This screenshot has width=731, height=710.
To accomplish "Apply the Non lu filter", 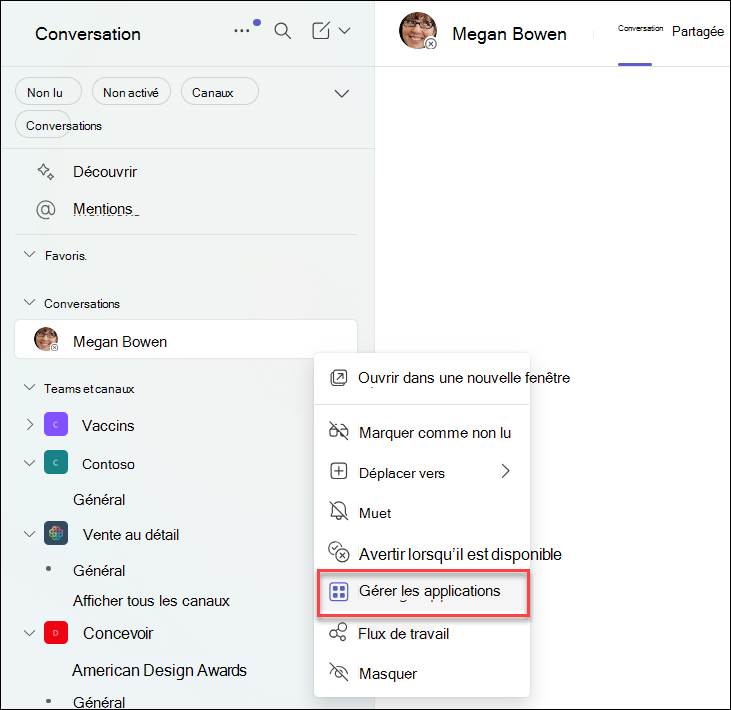I will tap(48, 91).
